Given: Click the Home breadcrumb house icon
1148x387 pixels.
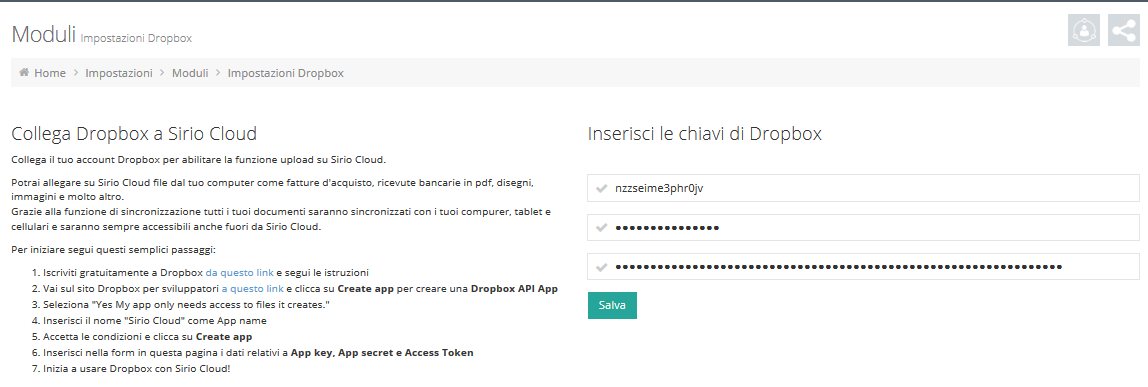Looking at the screenshot, I should 24,72.
